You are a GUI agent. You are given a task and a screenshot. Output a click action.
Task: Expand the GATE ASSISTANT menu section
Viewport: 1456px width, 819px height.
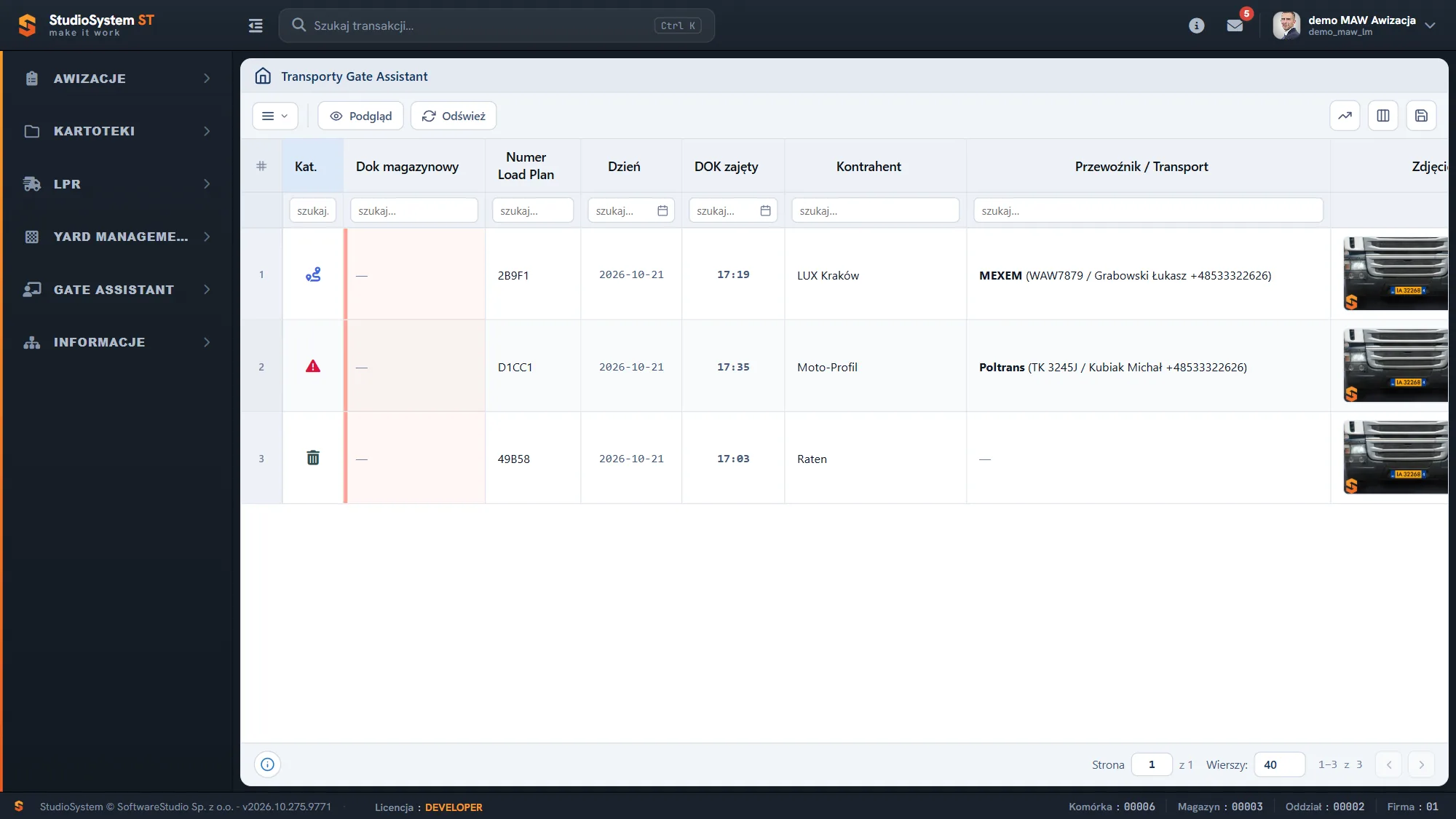pos(118,290)
